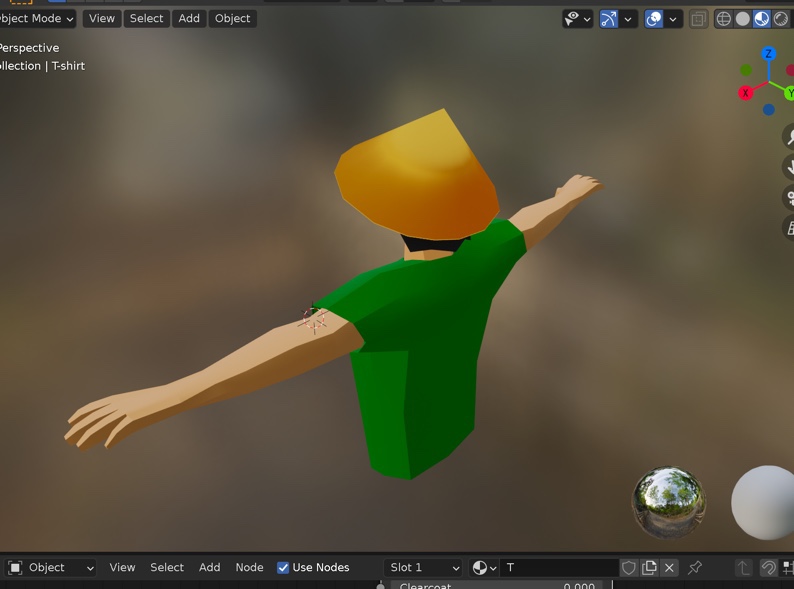The height and width of the screenshot is (589, 794).
Task: Toggle camera view with camera icon
Action: tap(789, 198)
